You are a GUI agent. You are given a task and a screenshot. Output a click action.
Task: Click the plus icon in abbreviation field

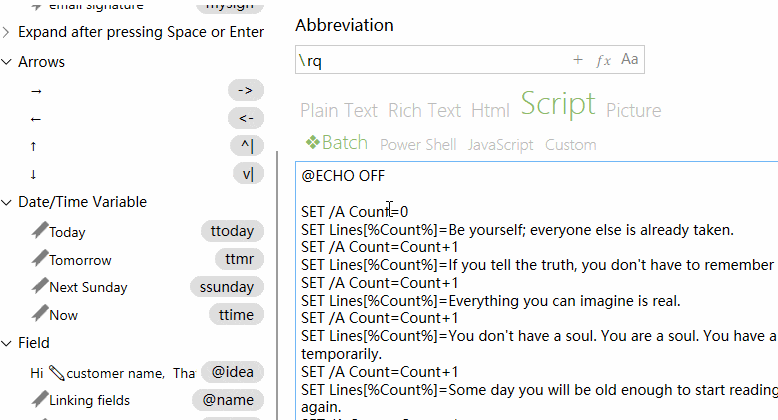[x=578, y=60]
